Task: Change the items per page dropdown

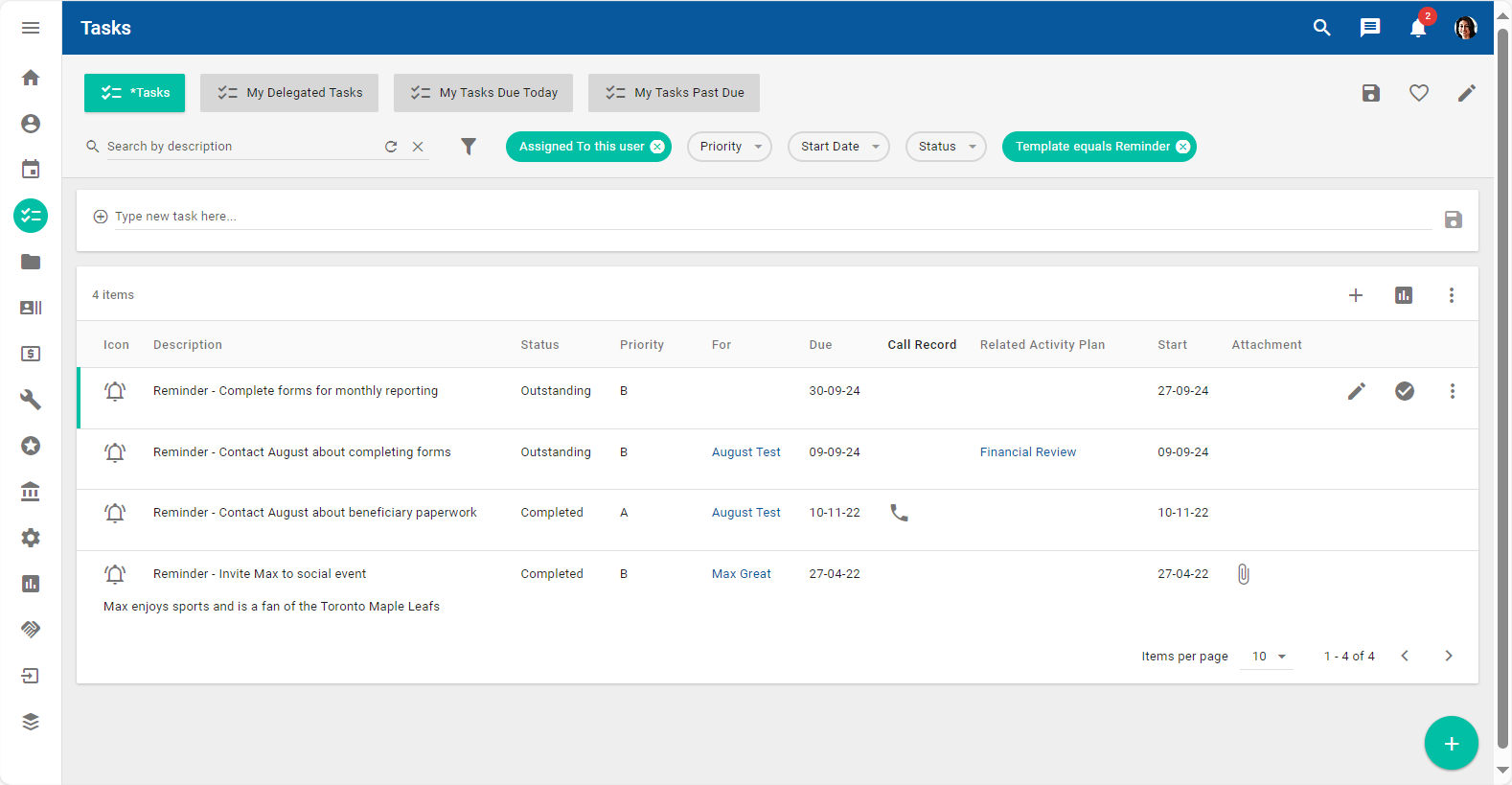Action: click(x=1268, y=657)
